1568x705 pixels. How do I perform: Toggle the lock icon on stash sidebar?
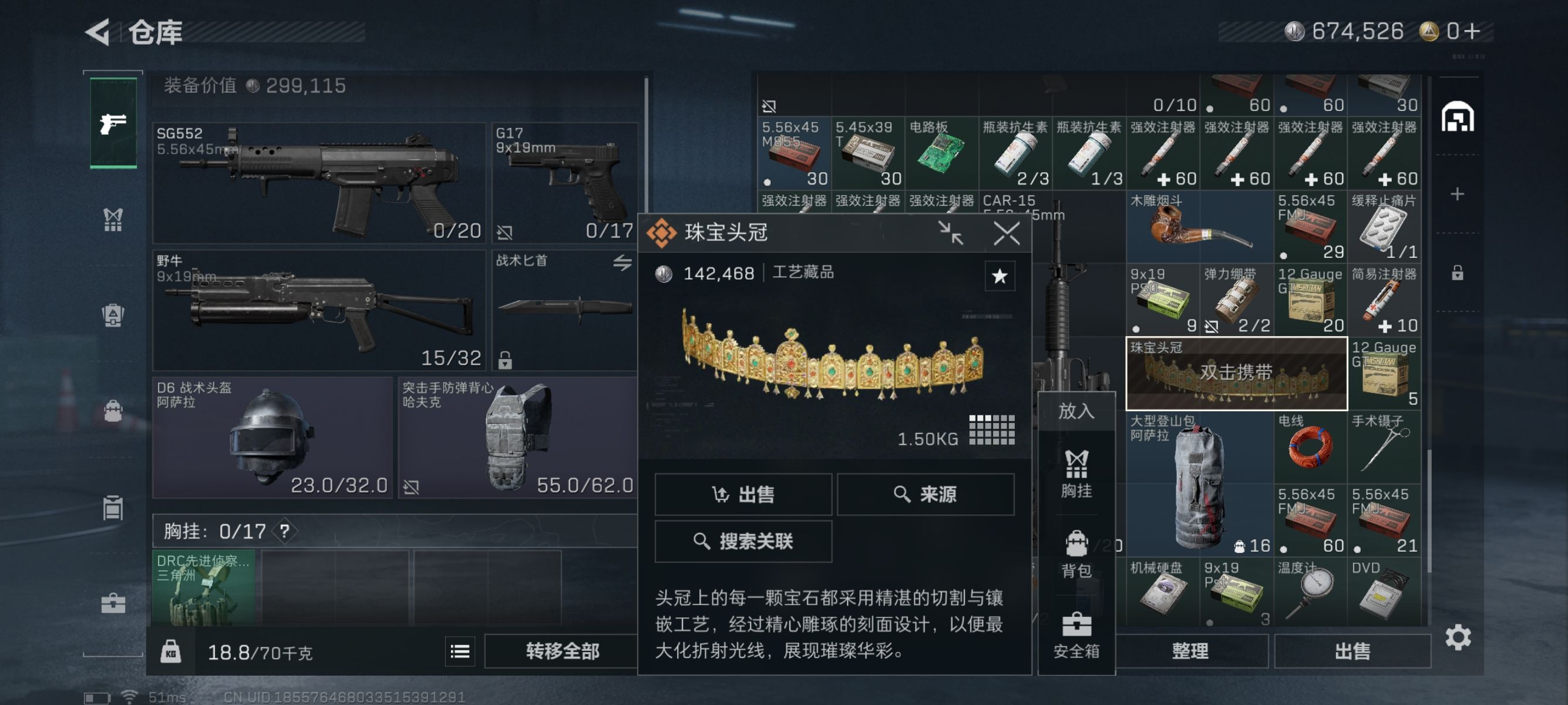[1457, 272]
